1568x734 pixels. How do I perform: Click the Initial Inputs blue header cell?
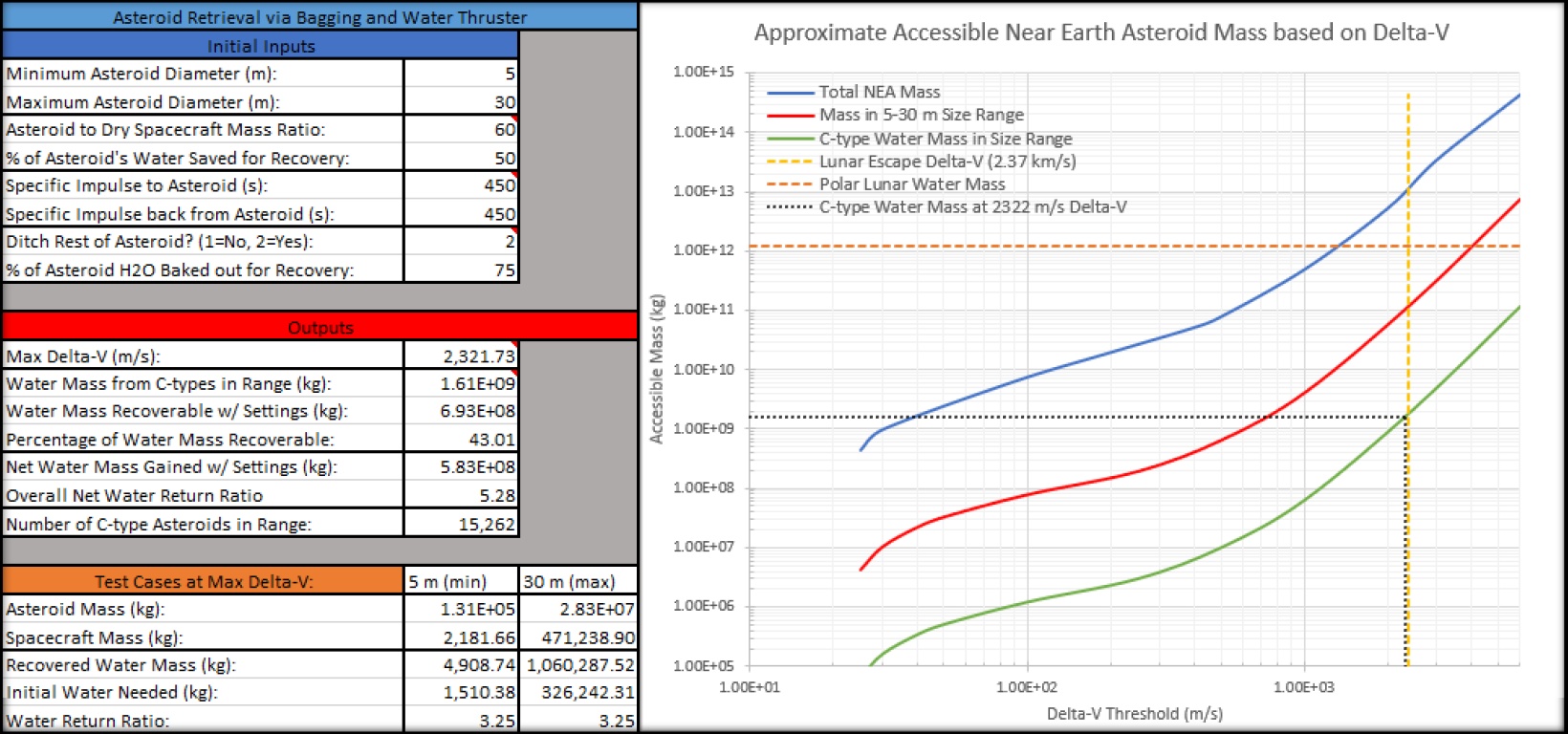(260, 46)
